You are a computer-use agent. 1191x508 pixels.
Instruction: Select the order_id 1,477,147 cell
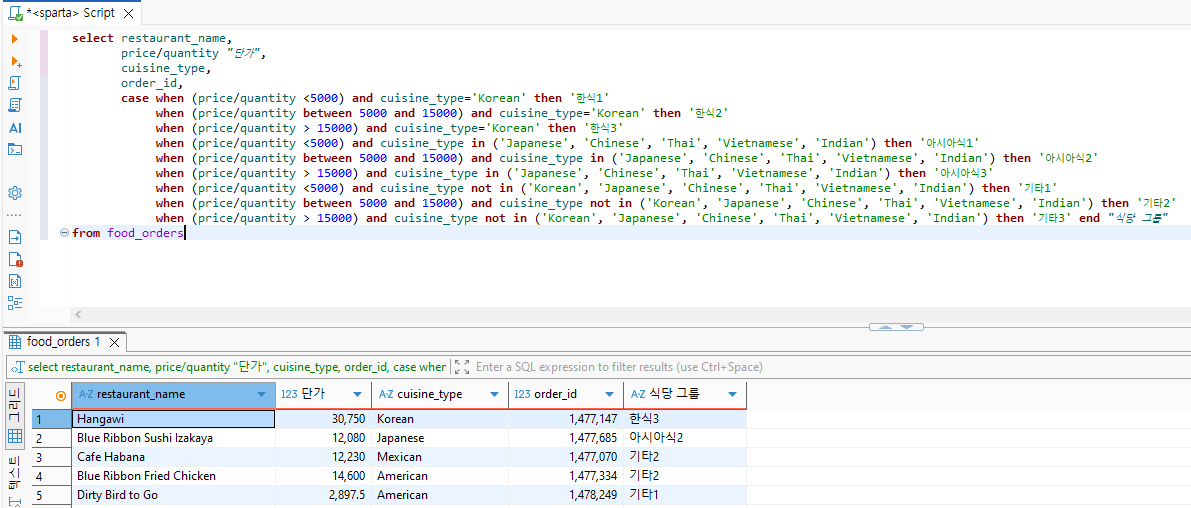point(566,418)
